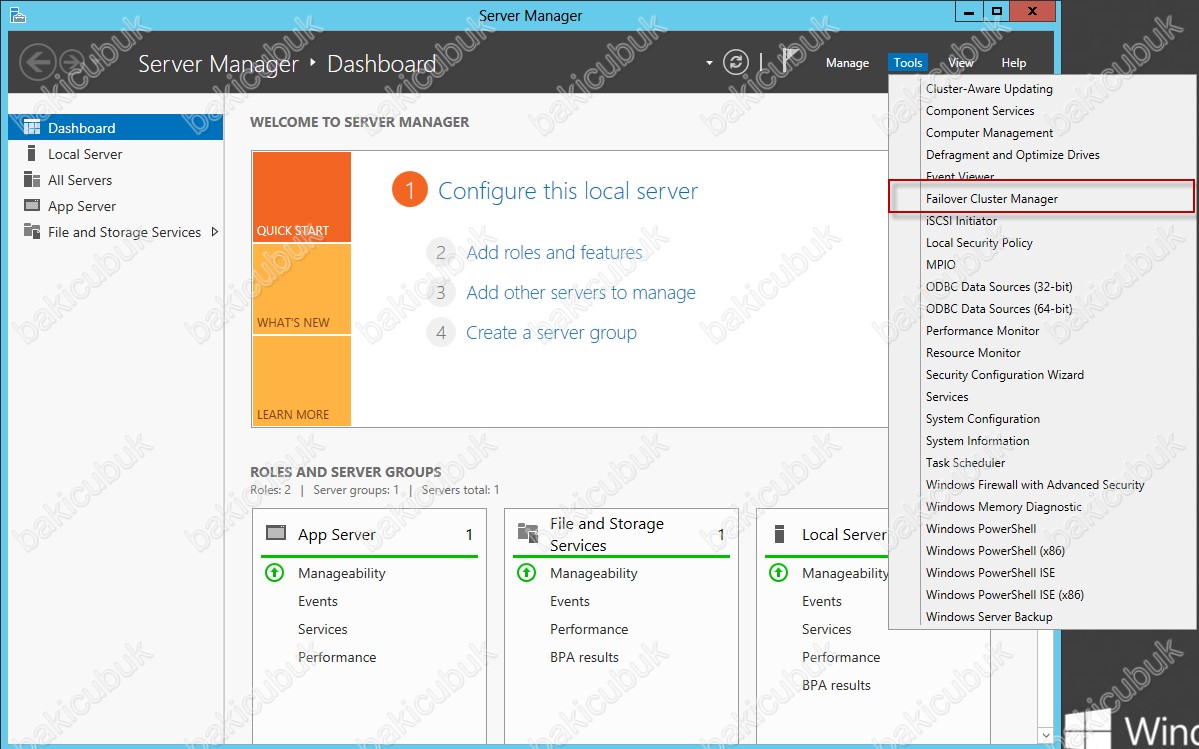This screenshot has height=749, width=1199.
Task: Open System Configuration
Action: point(983,419)
